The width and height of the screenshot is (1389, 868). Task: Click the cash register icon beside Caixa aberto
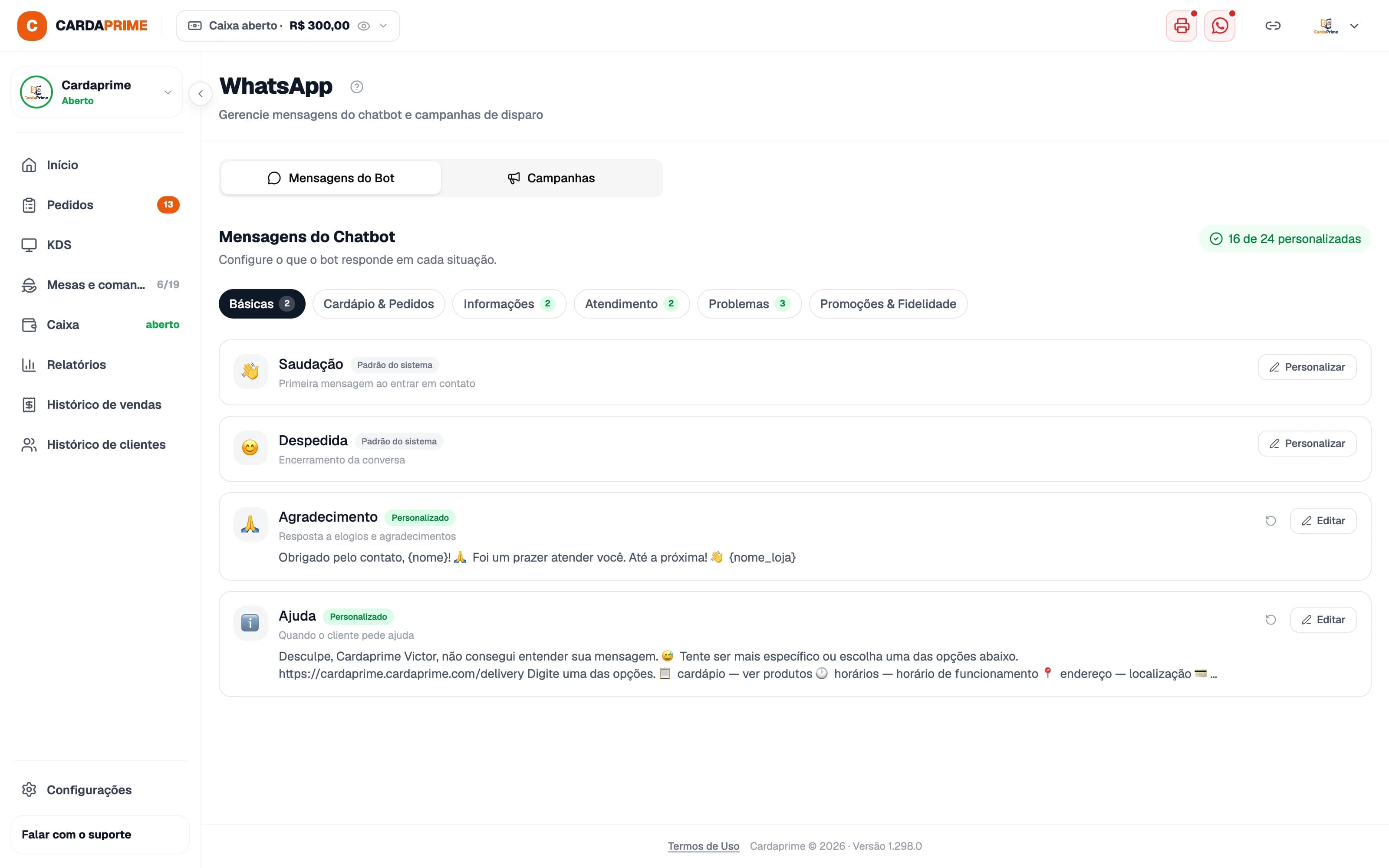[x=194, y=26]
